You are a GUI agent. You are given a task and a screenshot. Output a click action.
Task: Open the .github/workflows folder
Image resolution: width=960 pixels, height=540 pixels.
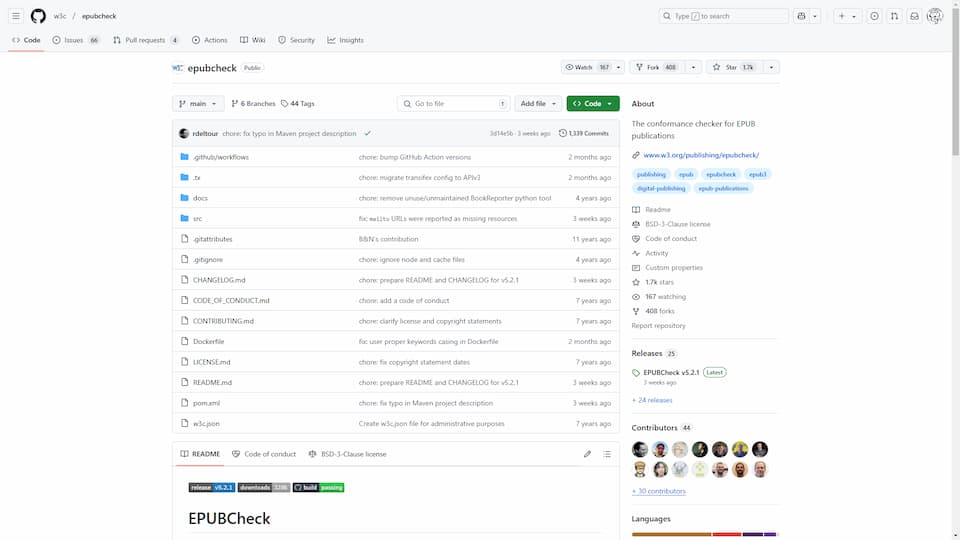click(x=221, y=157)
